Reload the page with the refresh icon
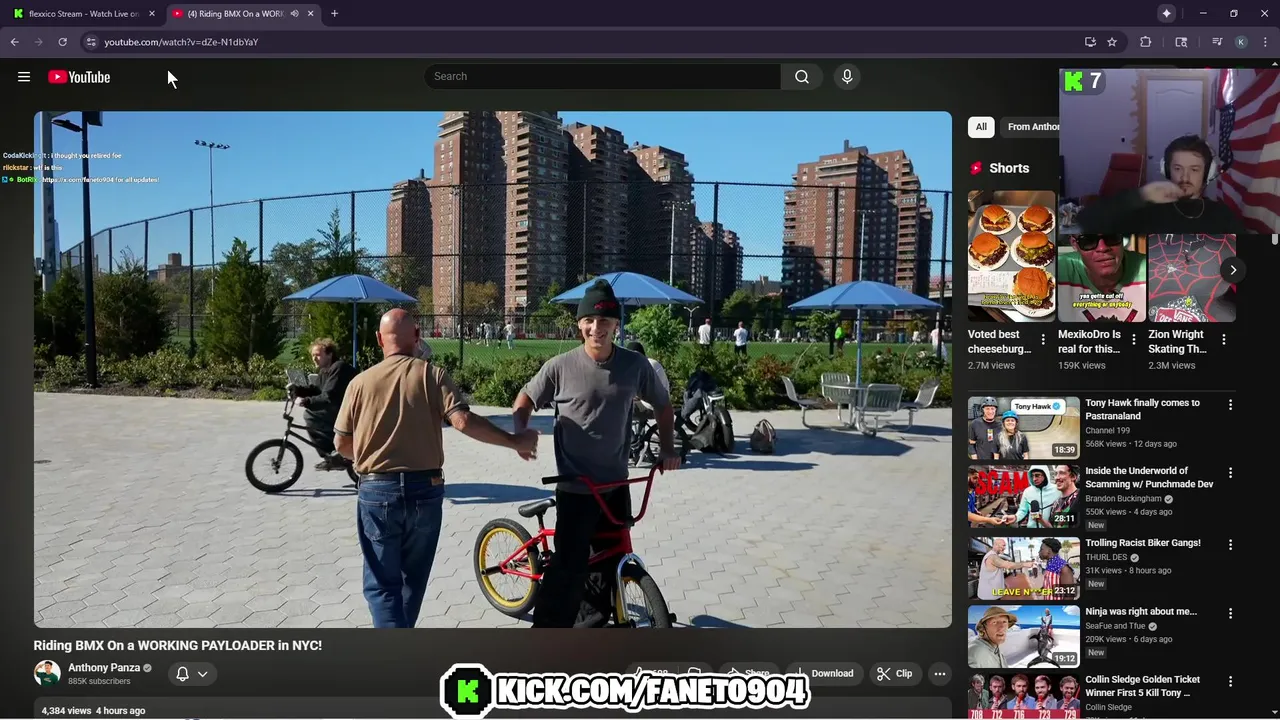The width and height of the screenshot is (1280, 720). tap(62, 42)
